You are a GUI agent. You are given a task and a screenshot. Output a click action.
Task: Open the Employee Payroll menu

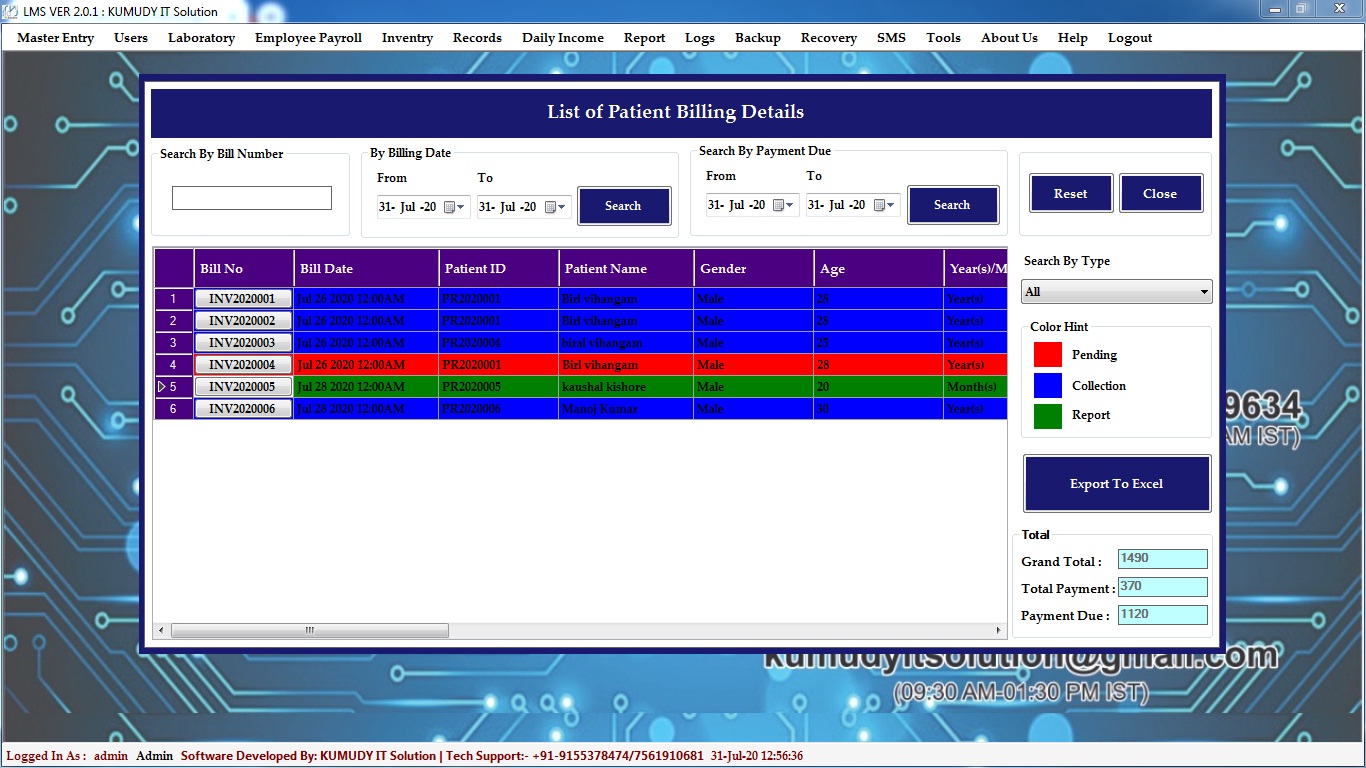pyautogui.click(x=308, y=38)
